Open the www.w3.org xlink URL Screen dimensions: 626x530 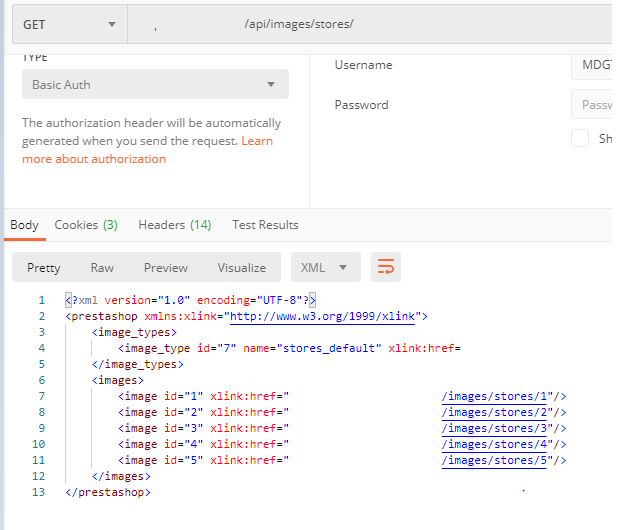click(x=321, y=317)
